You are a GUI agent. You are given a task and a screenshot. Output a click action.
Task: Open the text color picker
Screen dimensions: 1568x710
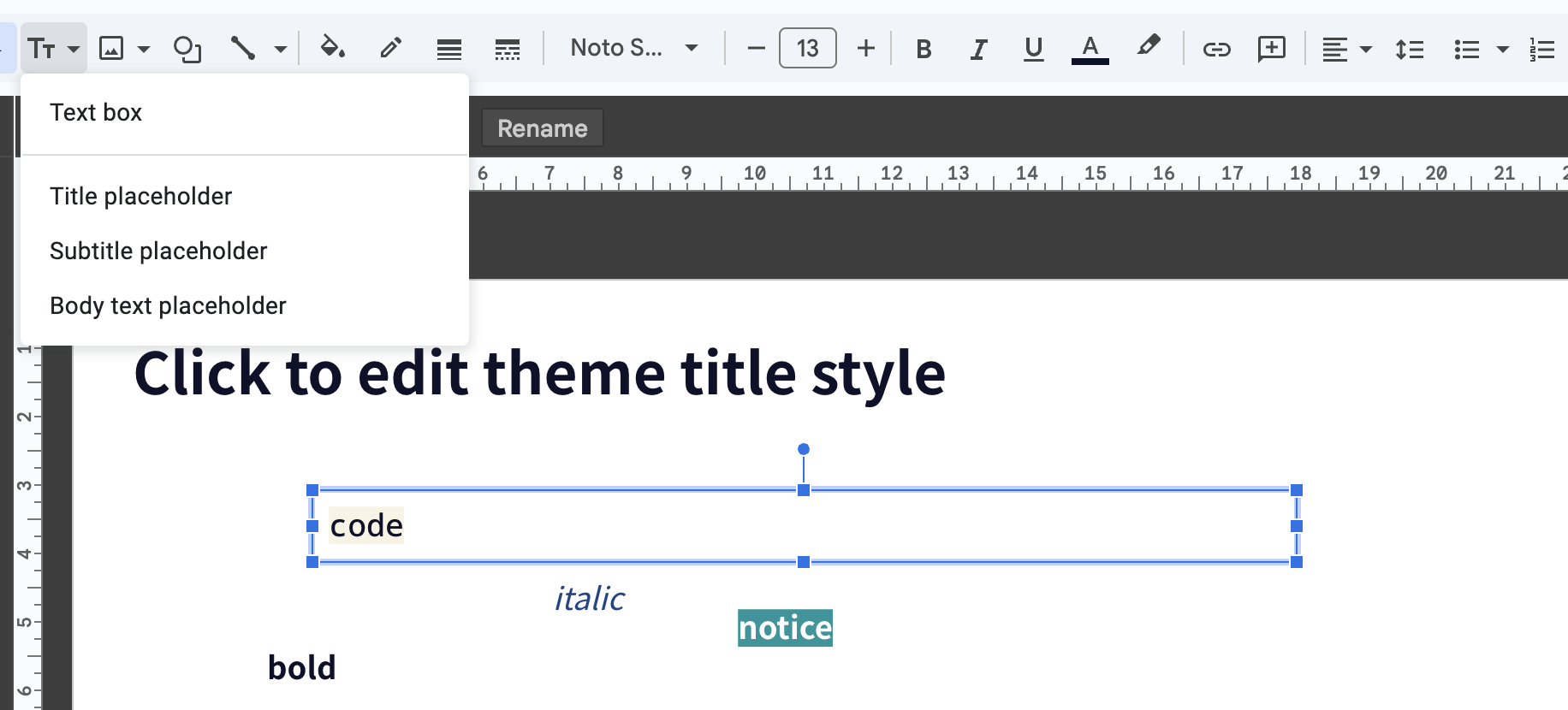click(1090, 49)
